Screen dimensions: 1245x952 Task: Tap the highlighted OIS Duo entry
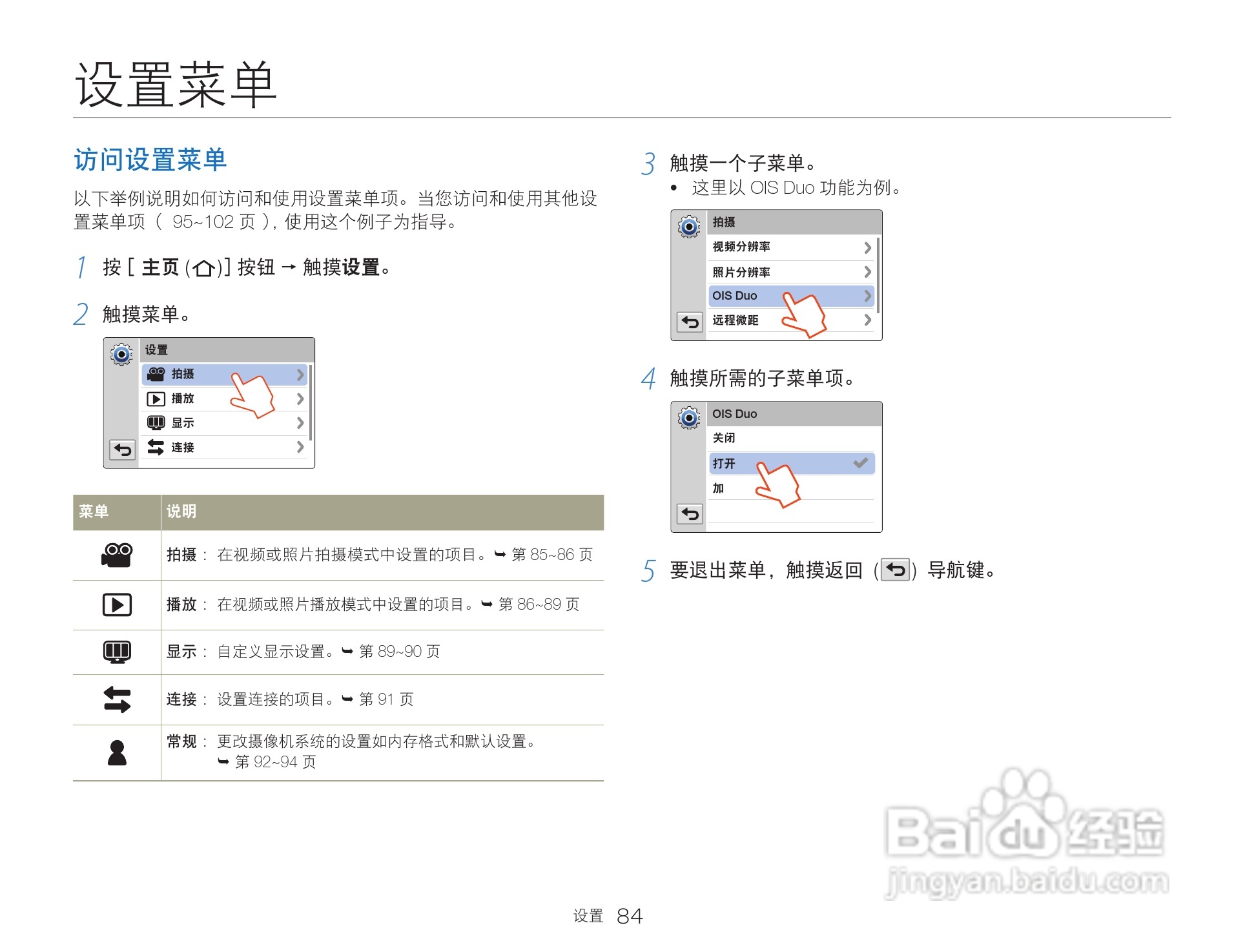tap(736, 296)
